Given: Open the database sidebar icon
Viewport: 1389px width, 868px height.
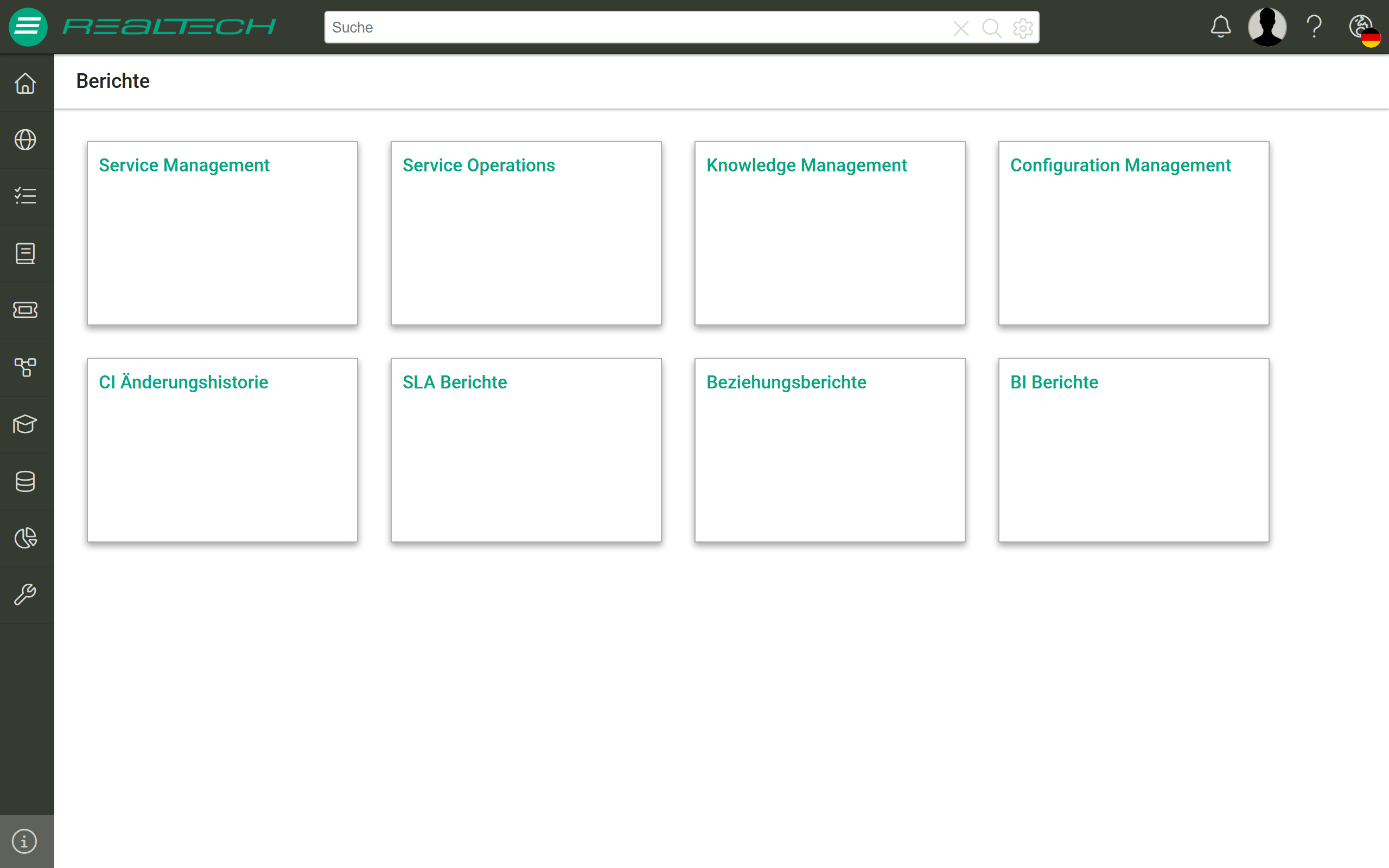Looking at the screenshot, I should 26,481.
